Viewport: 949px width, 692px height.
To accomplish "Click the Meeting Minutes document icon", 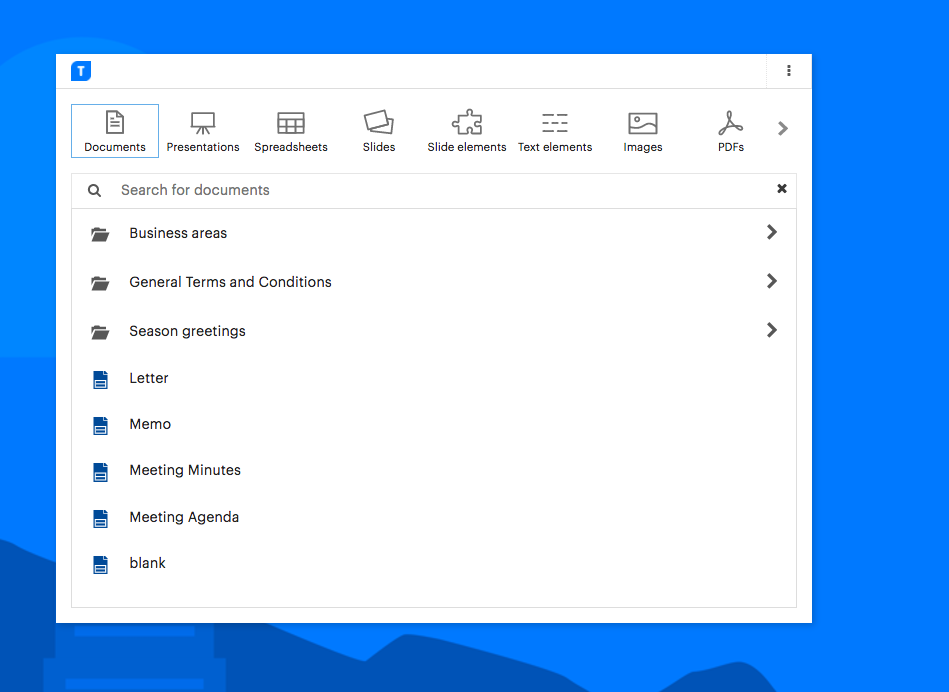I will coord(100,472).
